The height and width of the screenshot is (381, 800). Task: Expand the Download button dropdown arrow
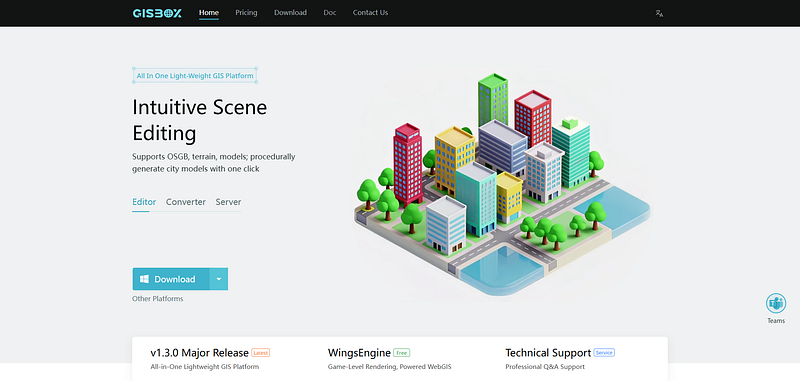click(219, 279)
